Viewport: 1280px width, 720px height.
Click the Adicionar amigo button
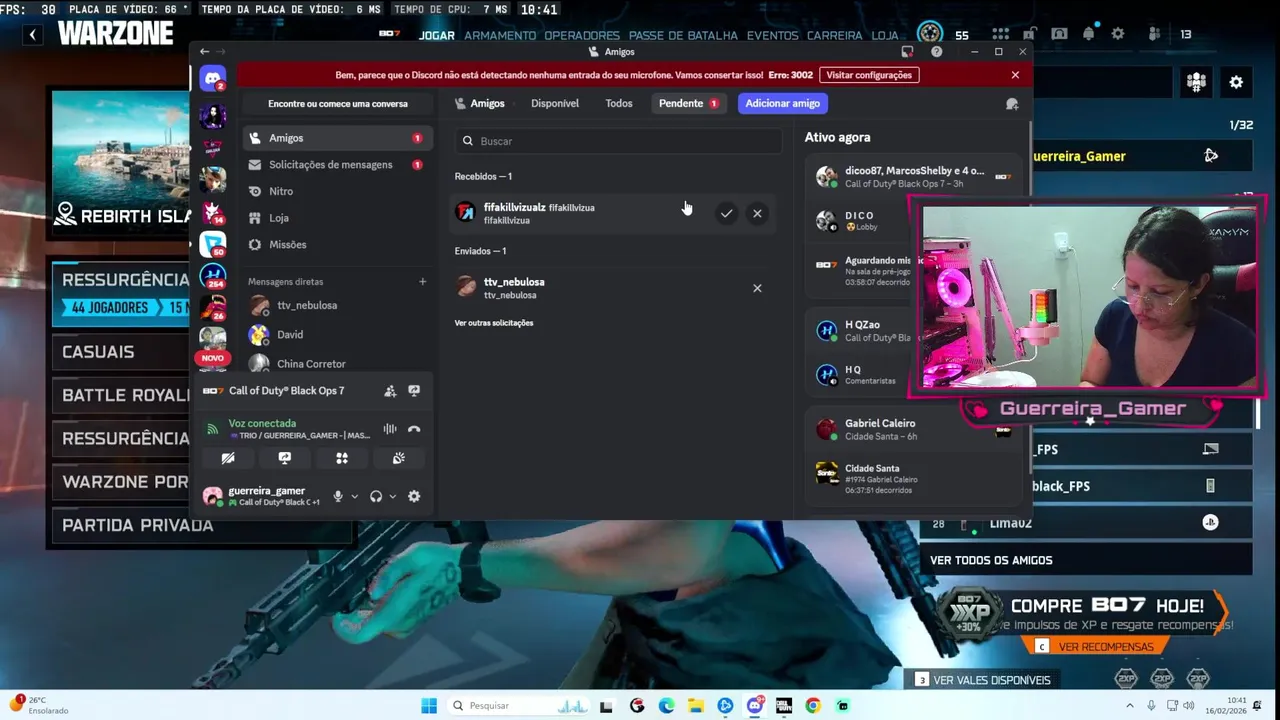point(783,104)
